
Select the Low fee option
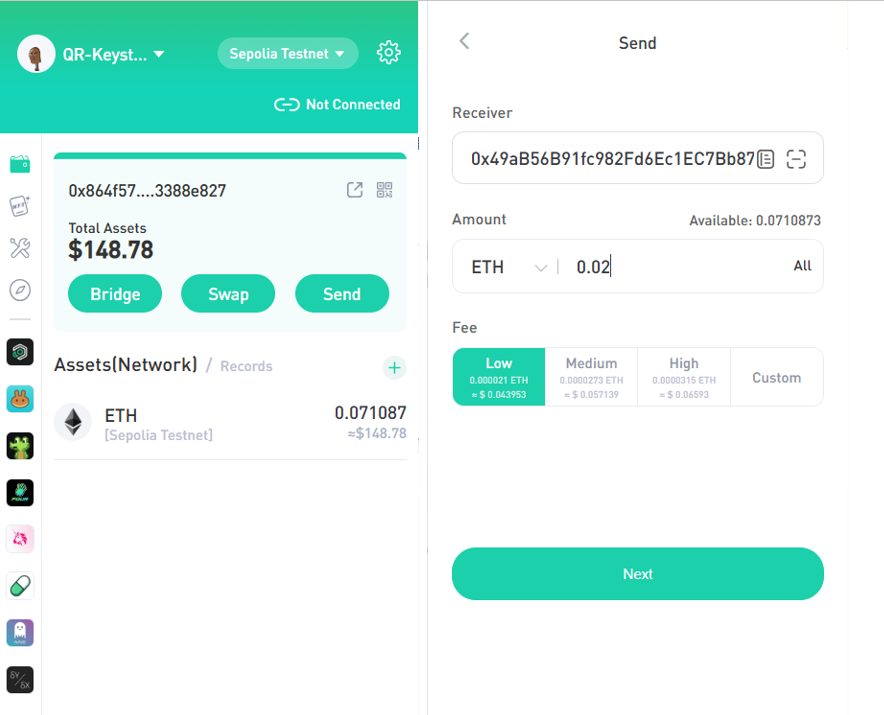499,377
